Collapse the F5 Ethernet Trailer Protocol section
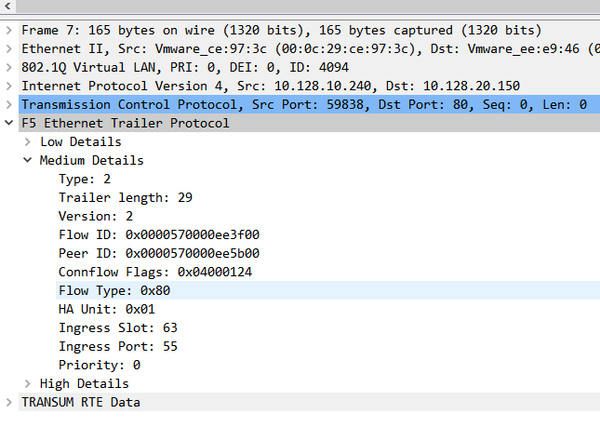 click(10, 123)
